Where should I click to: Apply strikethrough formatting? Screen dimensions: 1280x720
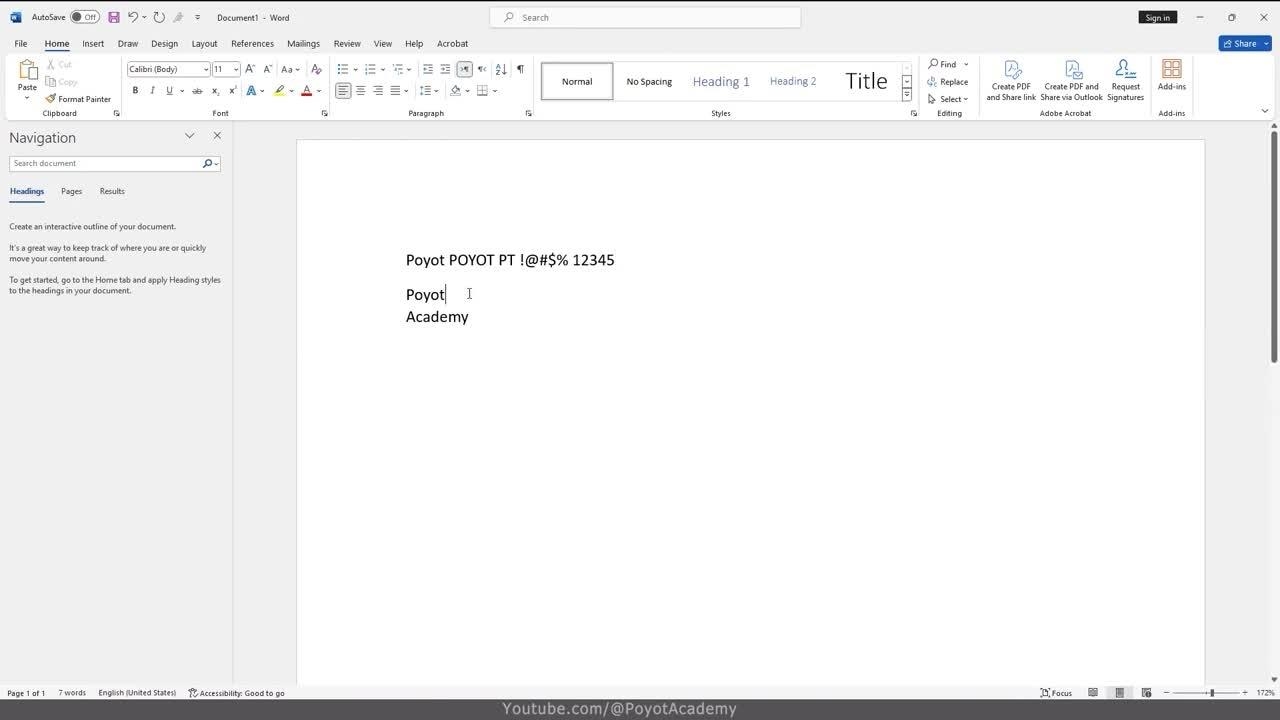pos(197,91)
